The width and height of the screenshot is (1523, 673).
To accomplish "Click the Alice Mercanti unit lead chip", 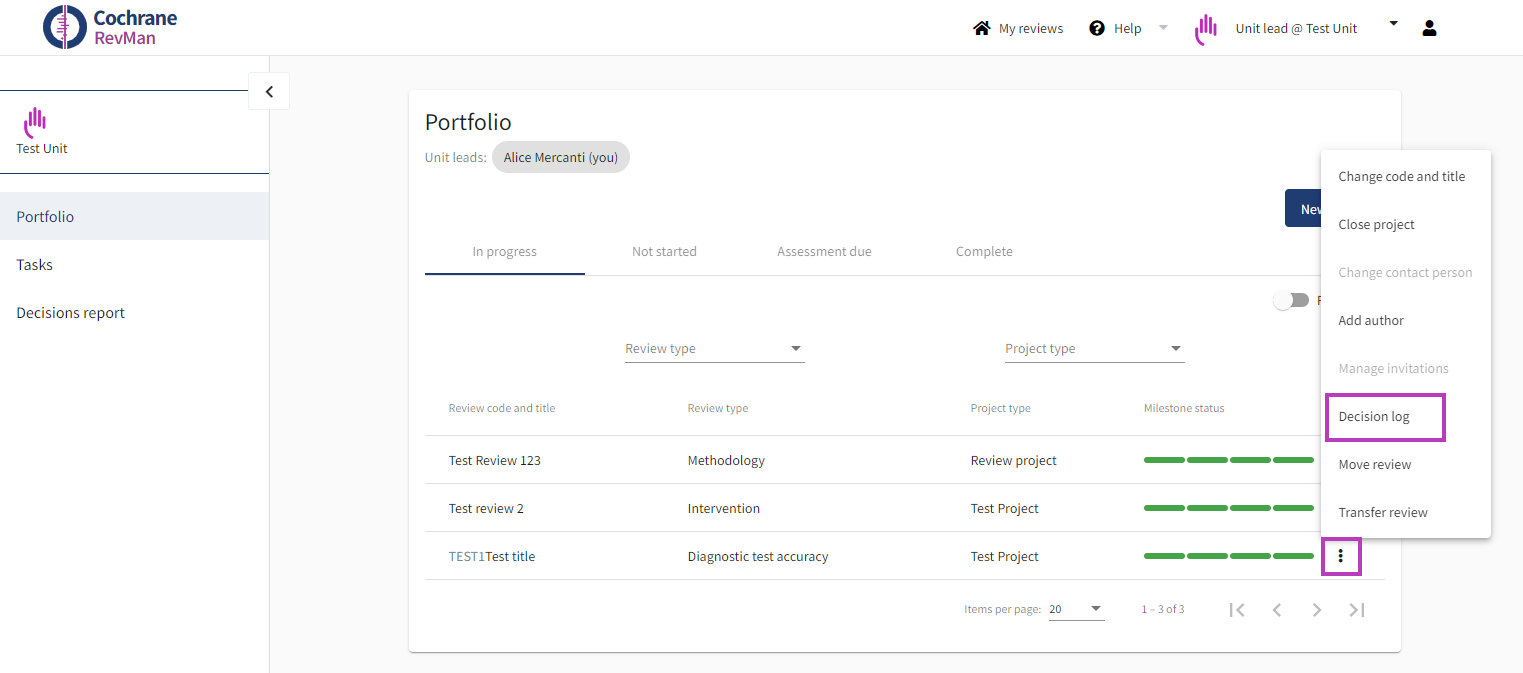I will click(560, 157).
